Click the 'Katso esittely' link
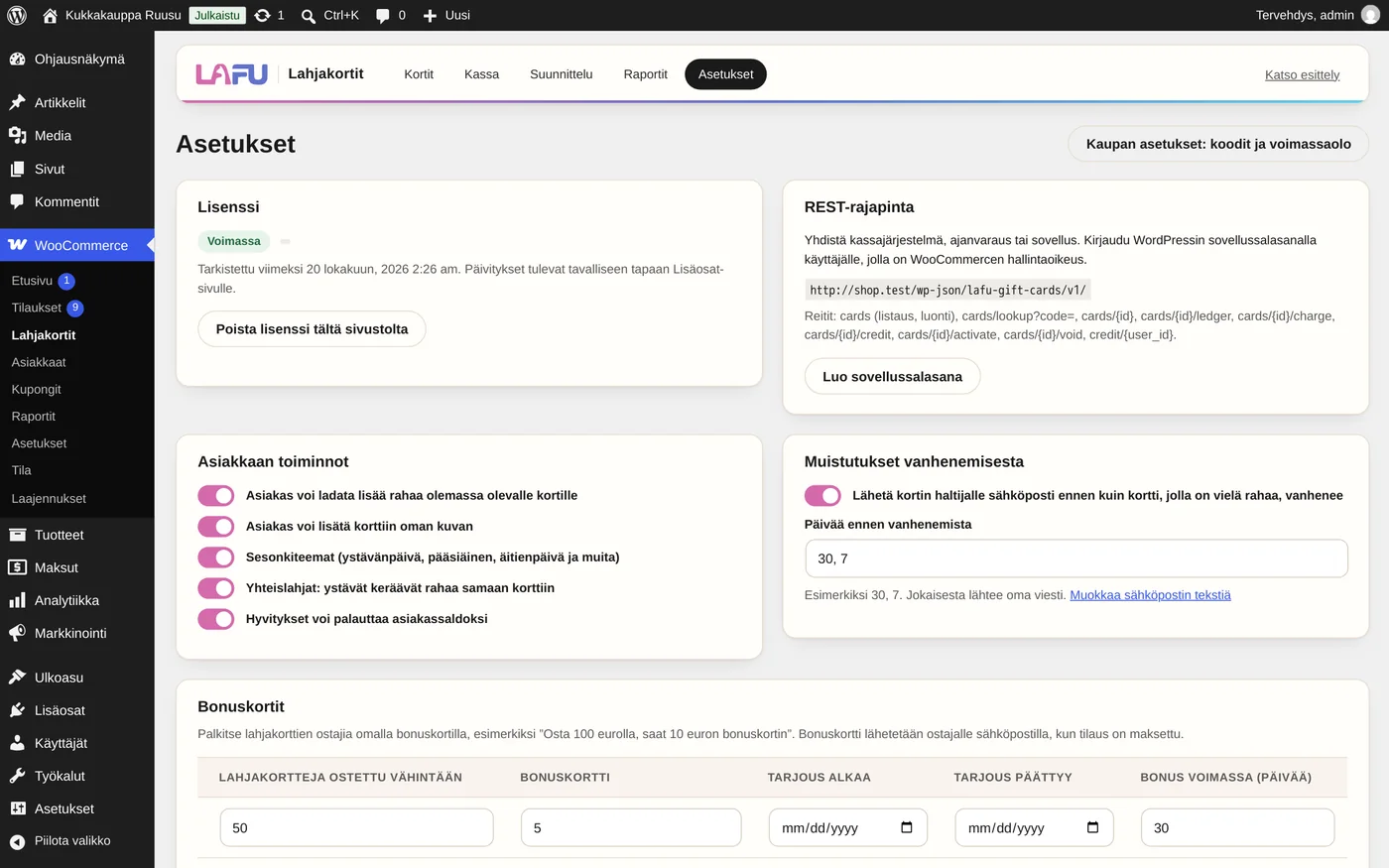 click(1302, 74)
